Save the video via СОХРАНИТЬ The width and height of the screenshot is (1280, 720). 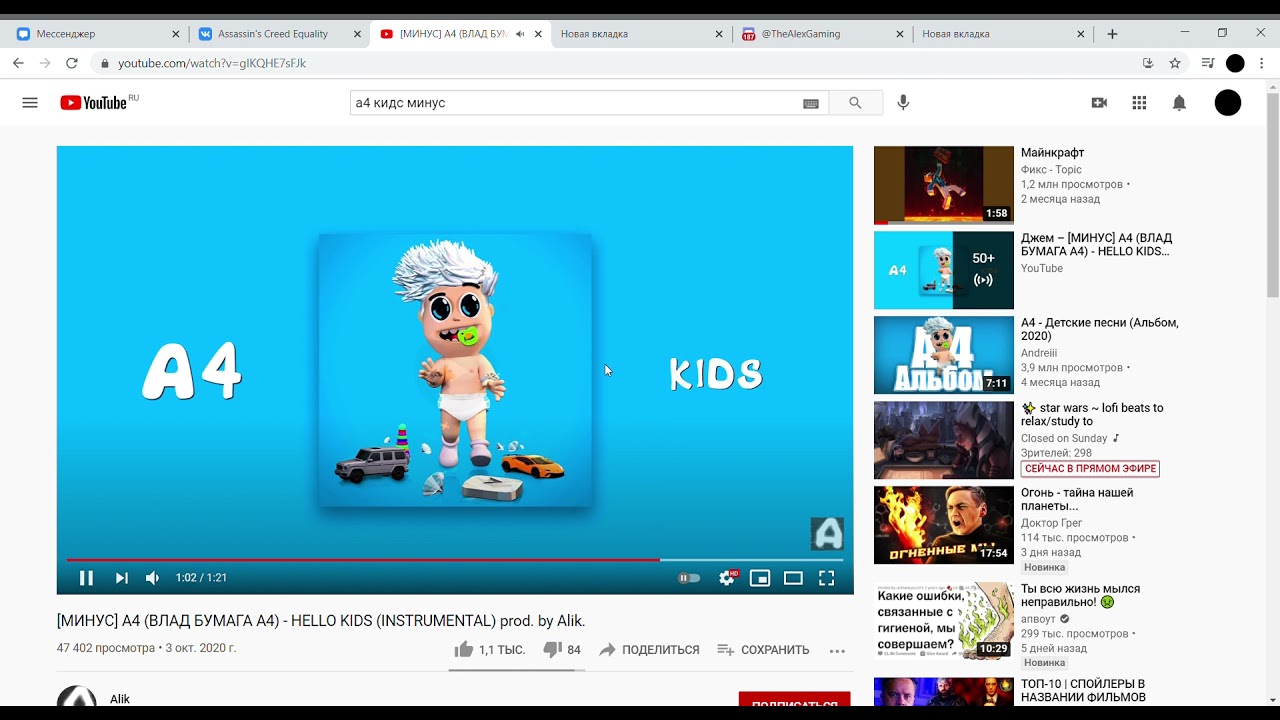tap(764, 650)
